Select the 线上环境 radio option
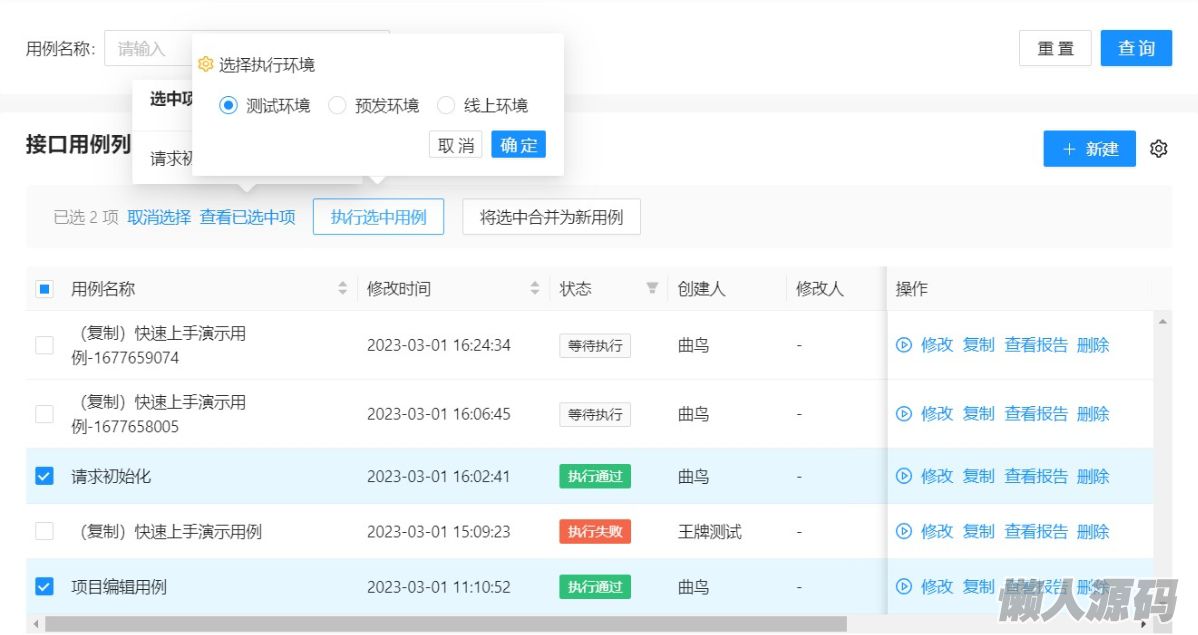 click(447, 105)
